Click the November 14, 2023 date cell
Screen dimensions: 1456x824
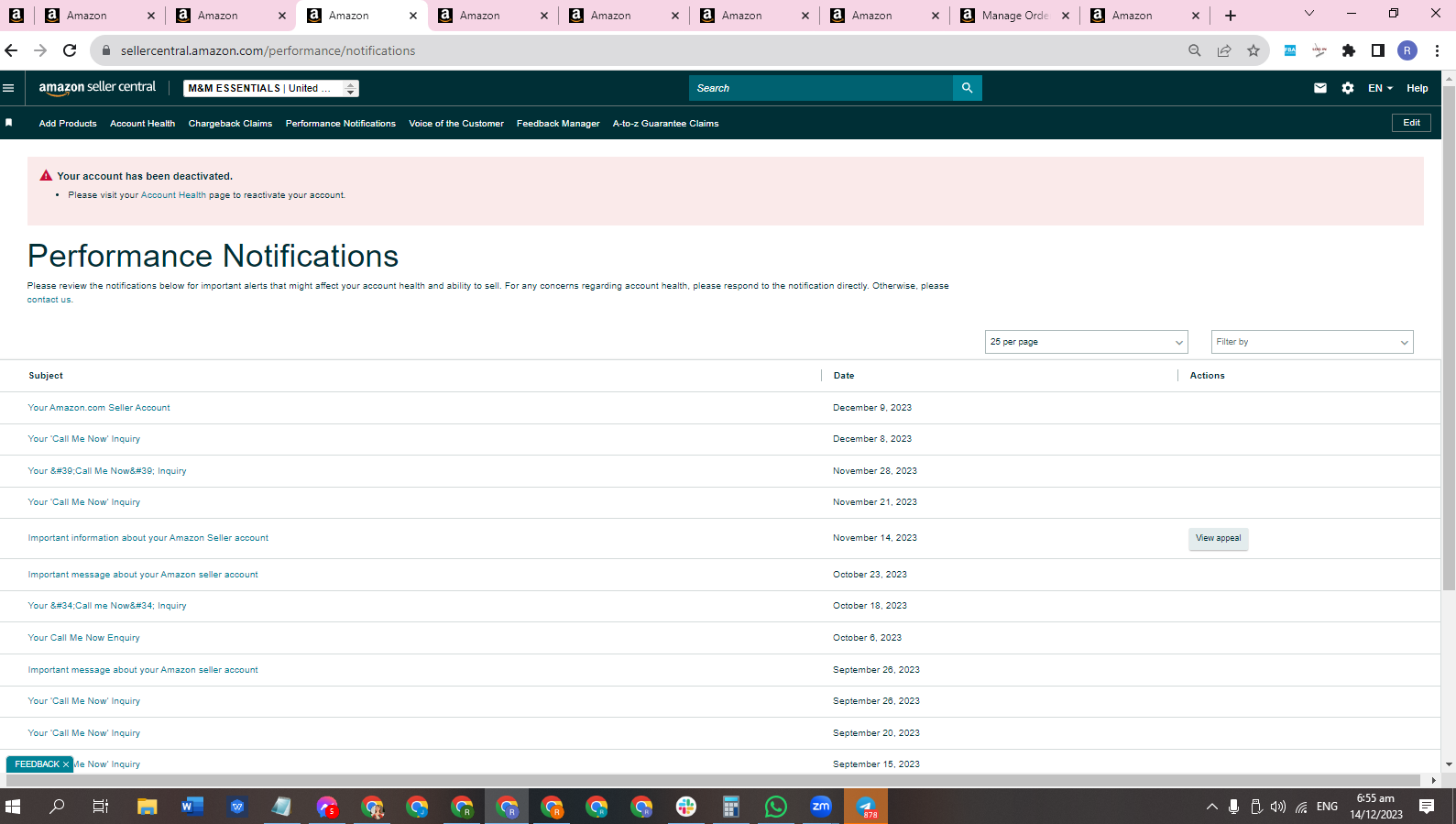click(x=875, y=538)
